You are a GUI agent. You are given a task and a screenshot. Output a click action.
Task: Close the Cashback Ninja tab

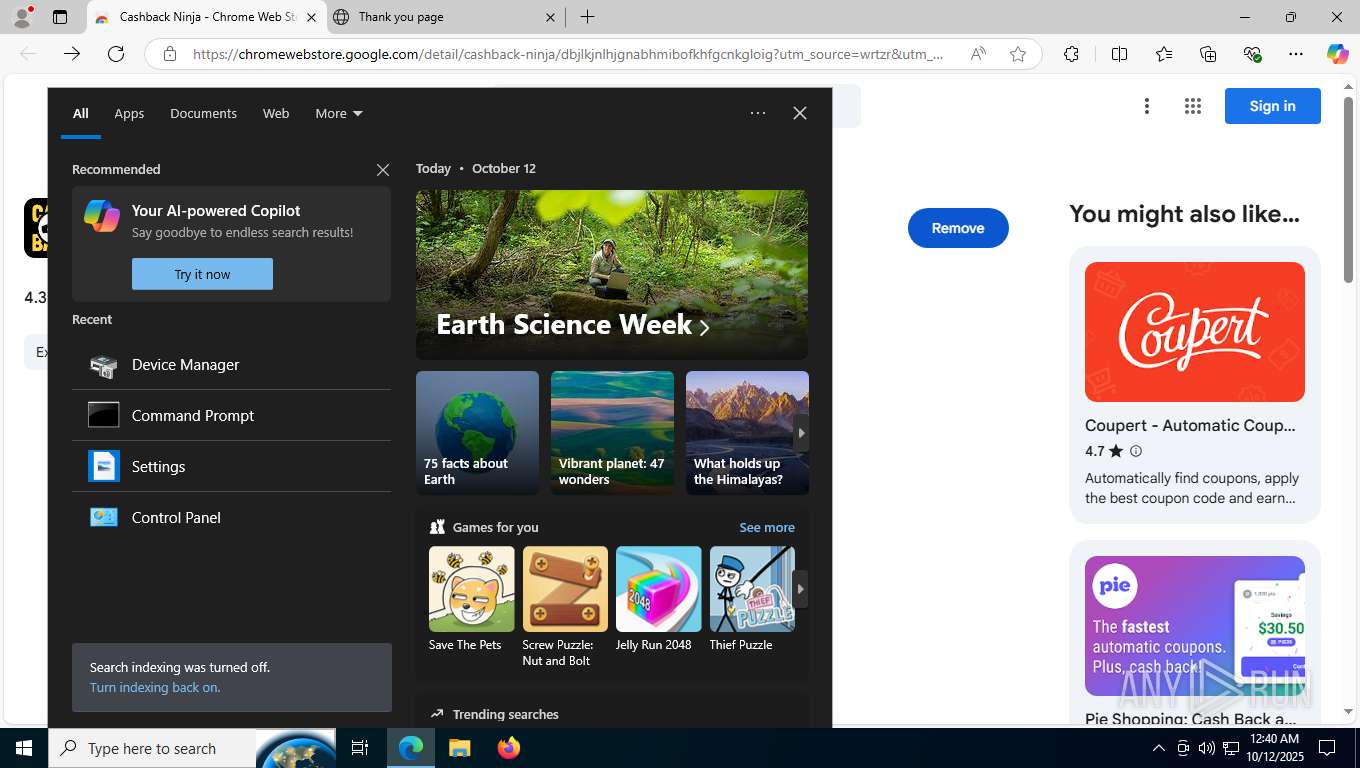[311, 17]
